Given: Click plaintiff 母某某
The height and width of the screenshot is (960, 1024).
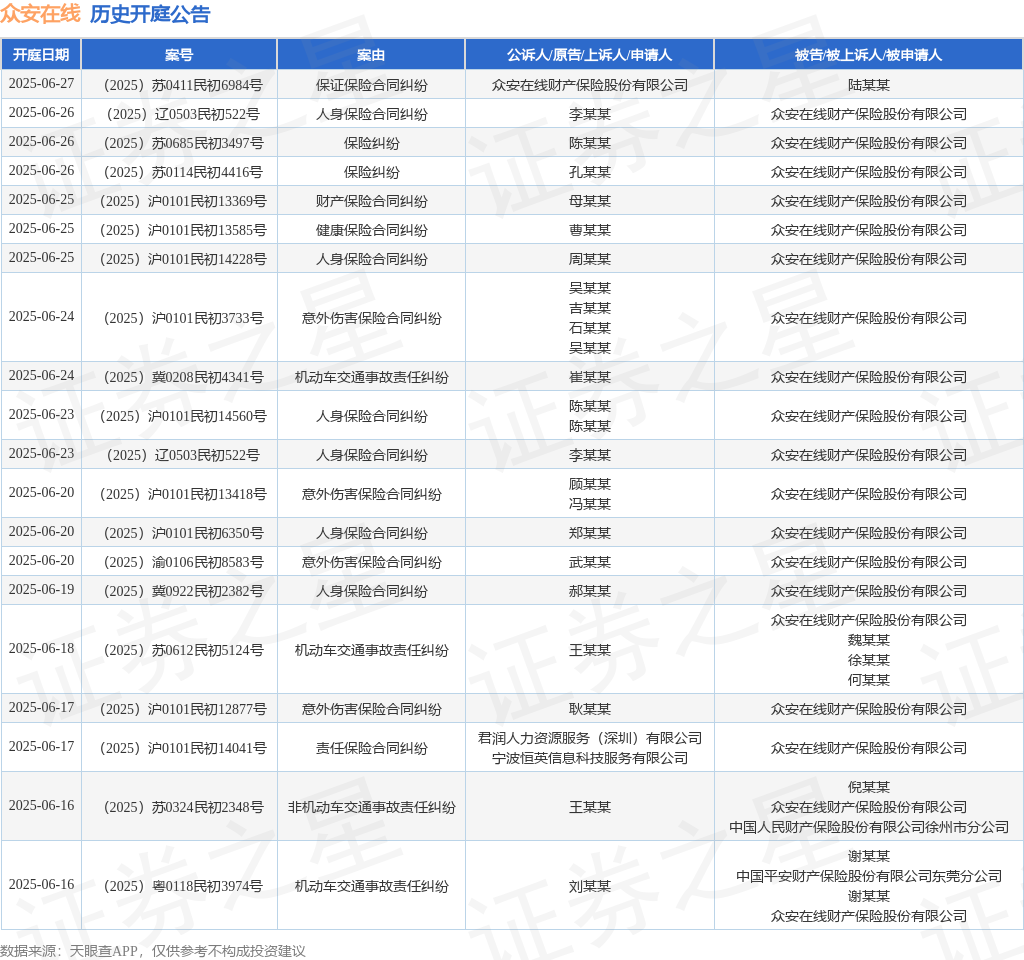Looking at the screenshot, I should pos(590,201).
